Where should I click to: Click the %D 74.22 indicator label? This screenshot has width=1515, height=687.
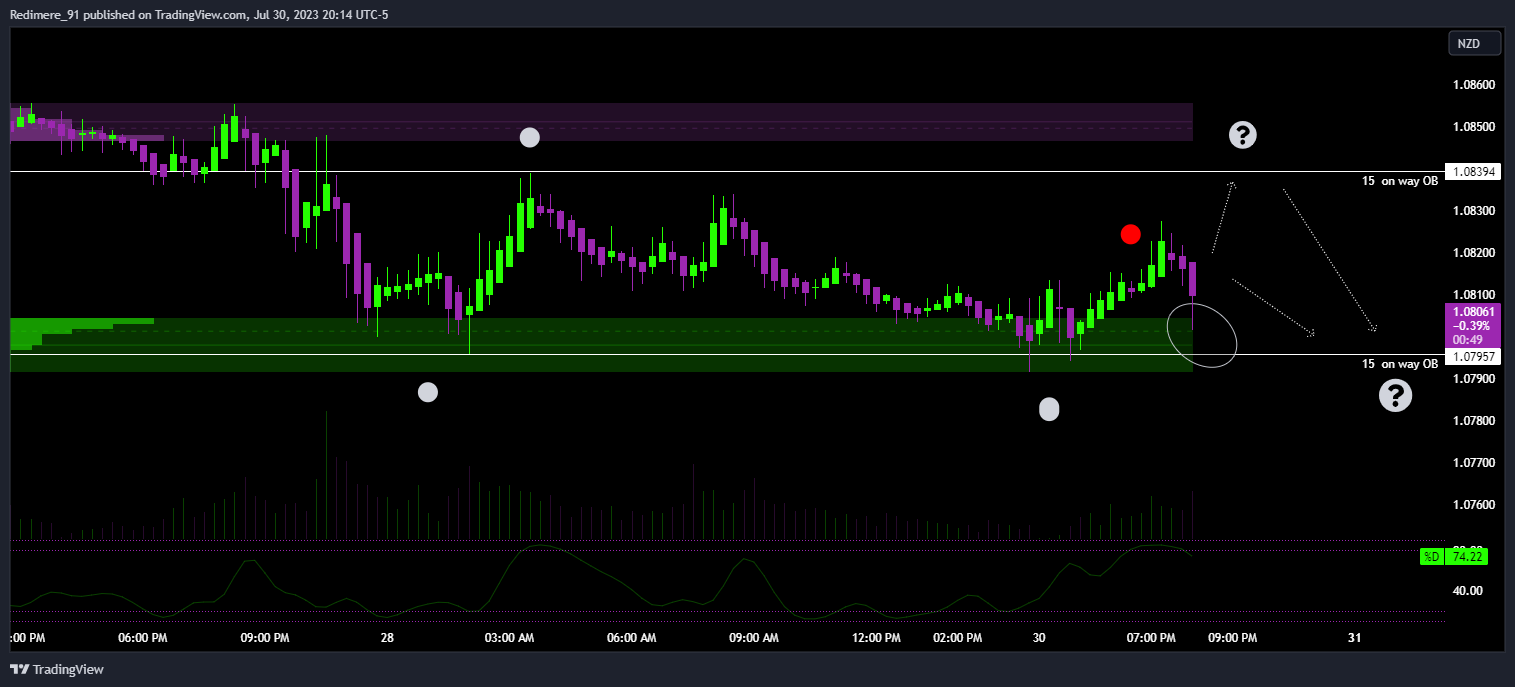(1453, 556)
